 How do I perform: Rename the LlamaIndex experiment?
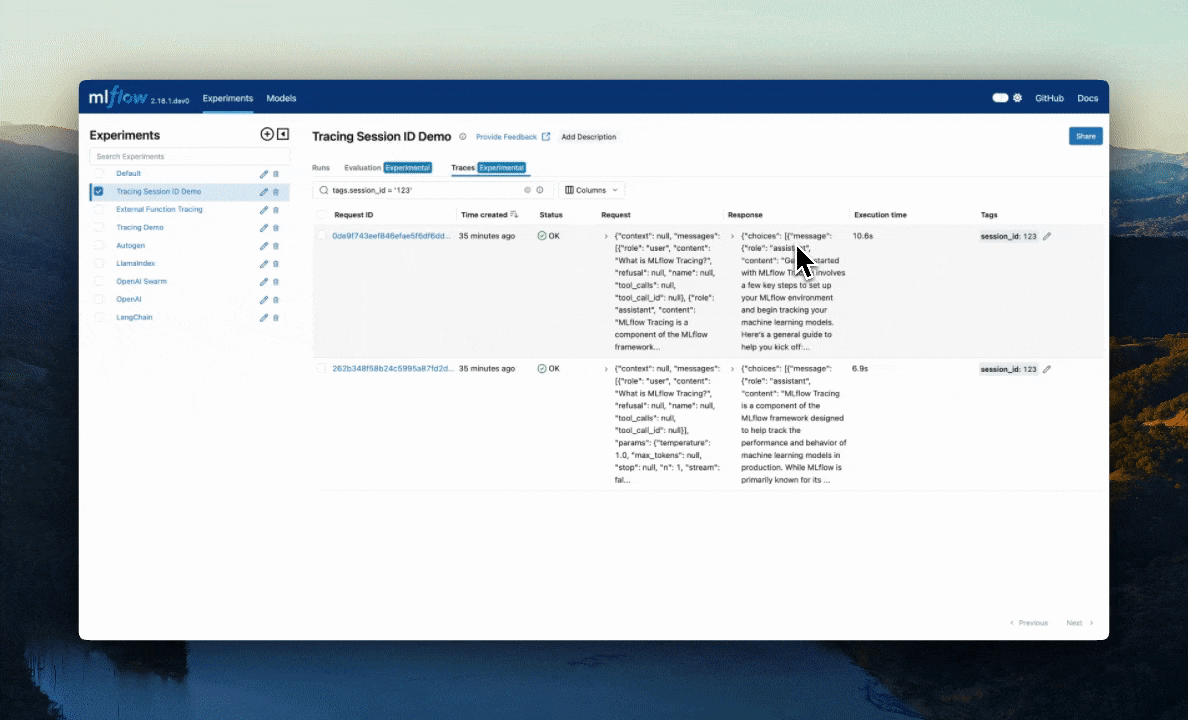tap(264, 264)
